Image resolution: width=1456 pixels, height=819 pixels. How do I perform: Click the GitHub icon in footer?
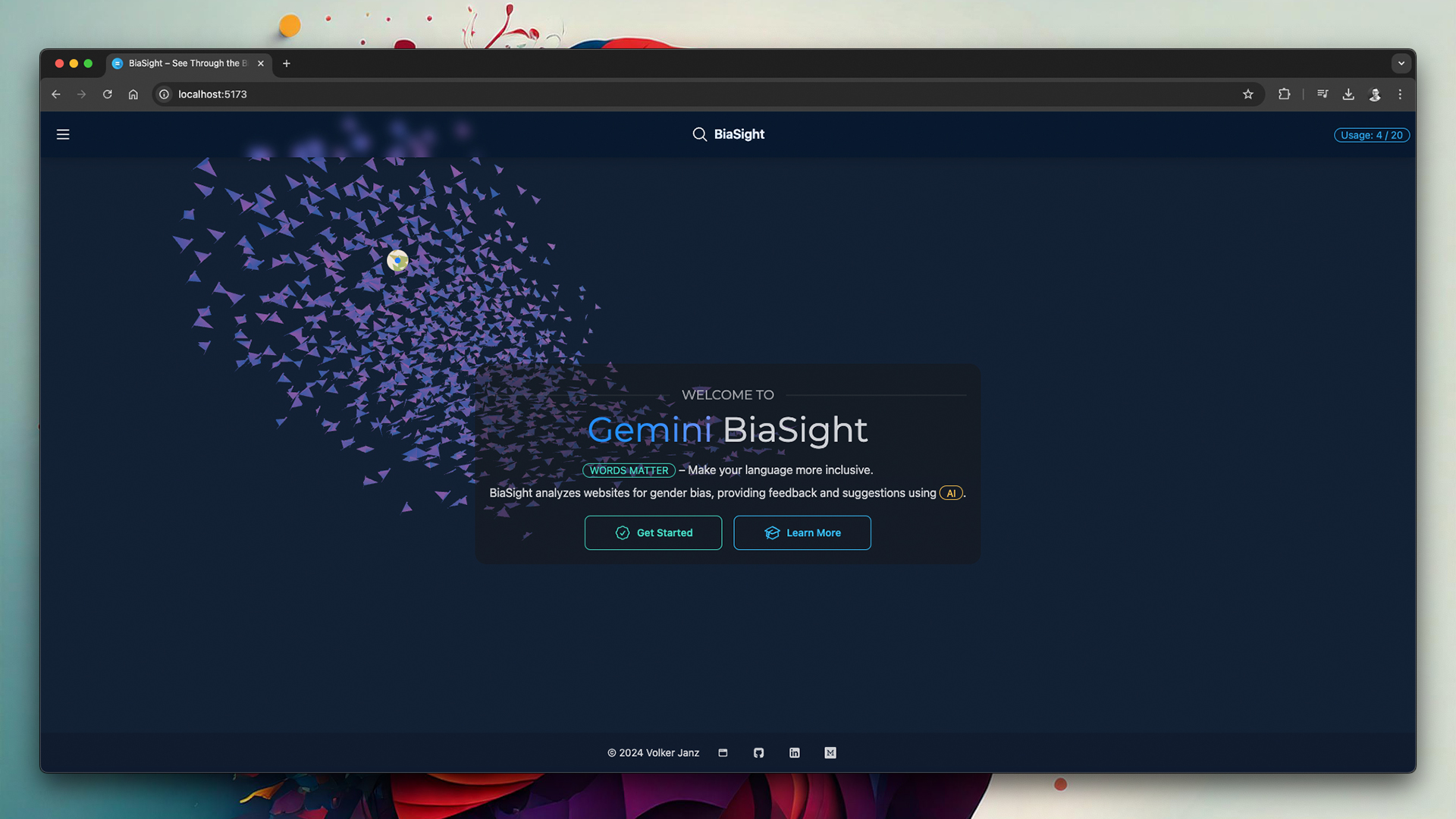tap(758, 753)
